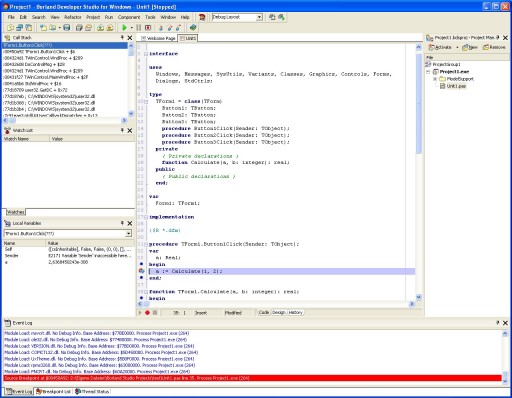Expand the ModelSupport folder node
The height and width of the screenshot is (398, 512).
435,79
